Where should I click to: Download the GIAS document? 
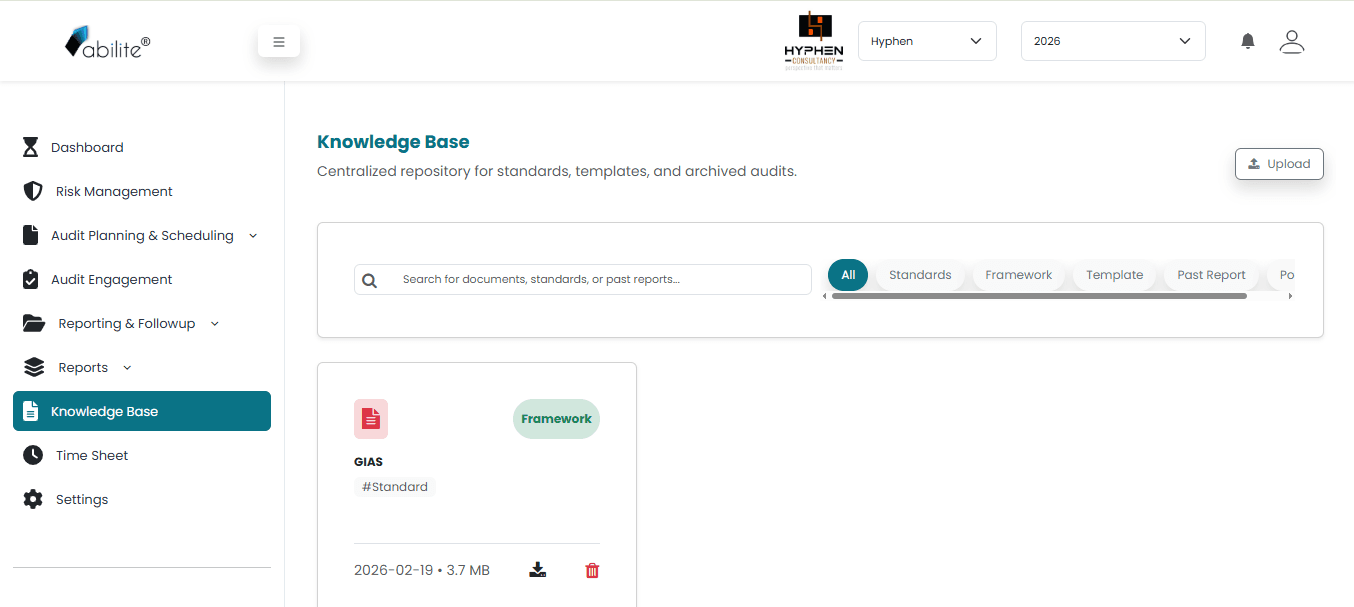538,570
